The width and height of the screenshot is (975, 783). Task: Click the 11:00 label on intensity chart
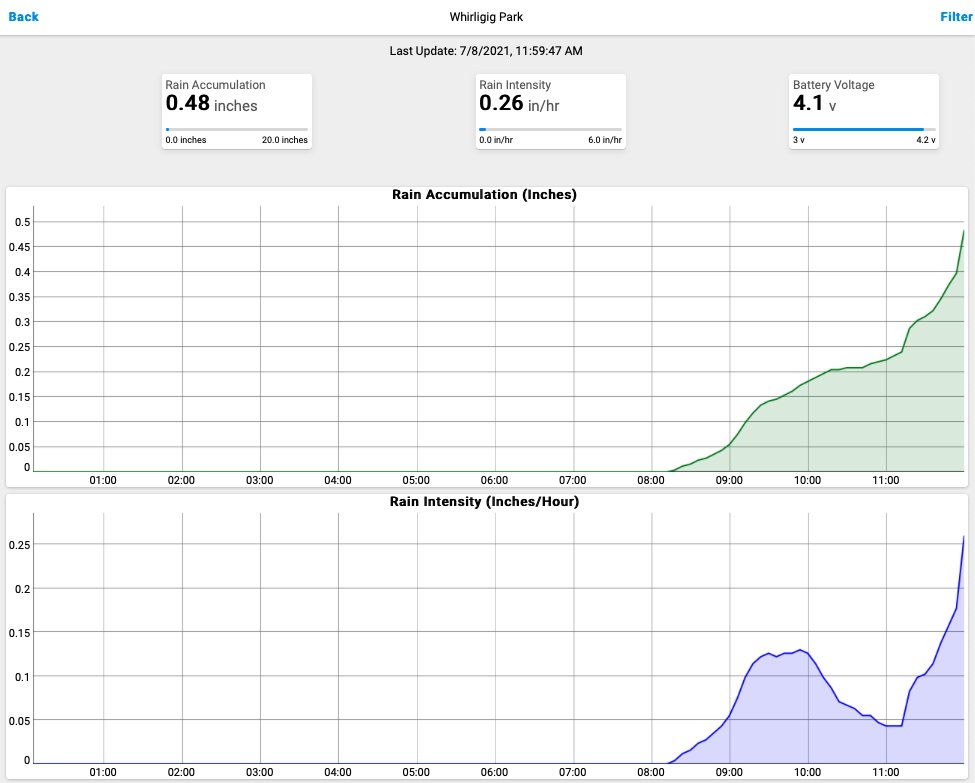click(886, 772)
